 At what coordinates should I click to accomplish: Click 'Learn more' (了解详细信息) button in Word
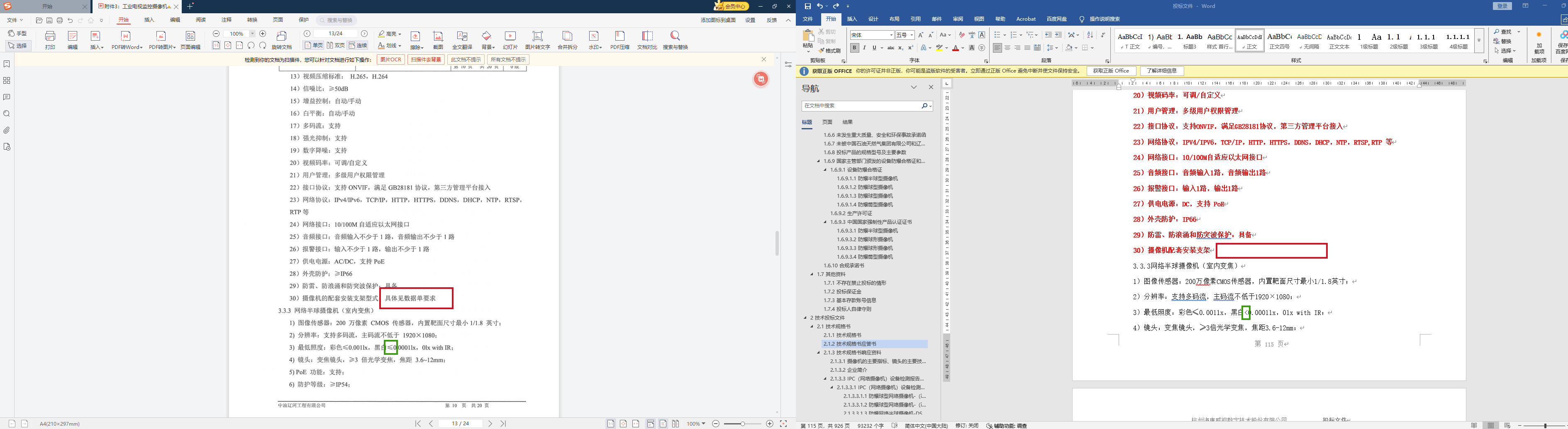(x=1162, y=71)
